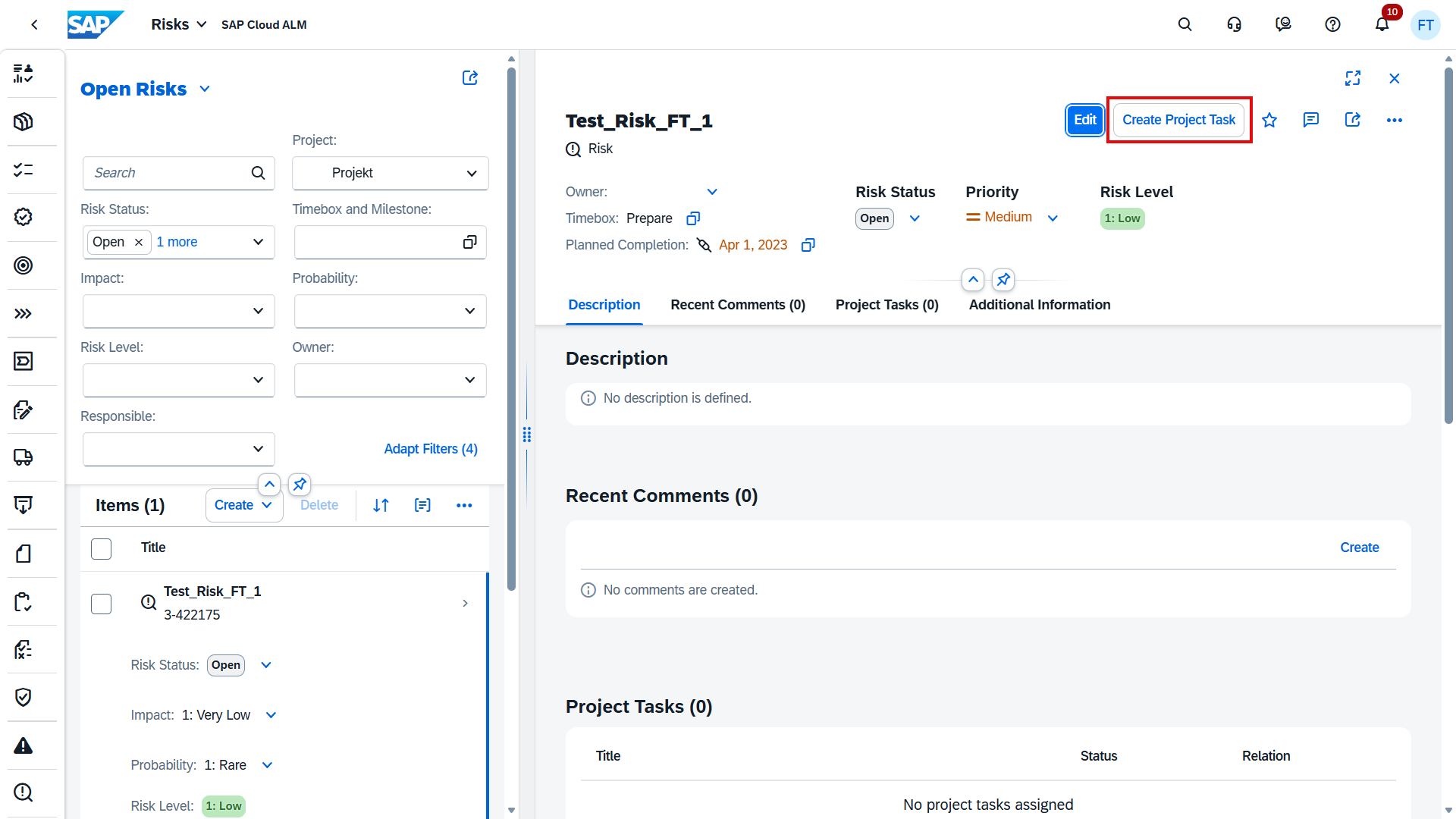Expand the Open Risks view selector

tap(205, 89)
